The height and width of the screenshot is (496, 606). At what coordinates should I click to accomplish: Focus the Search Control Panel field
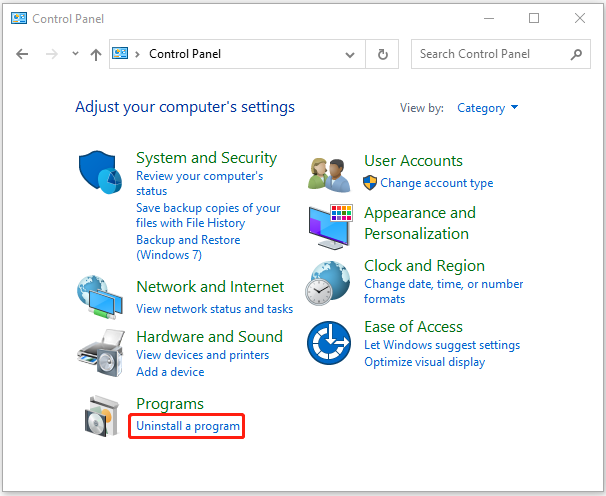[500, 54]
